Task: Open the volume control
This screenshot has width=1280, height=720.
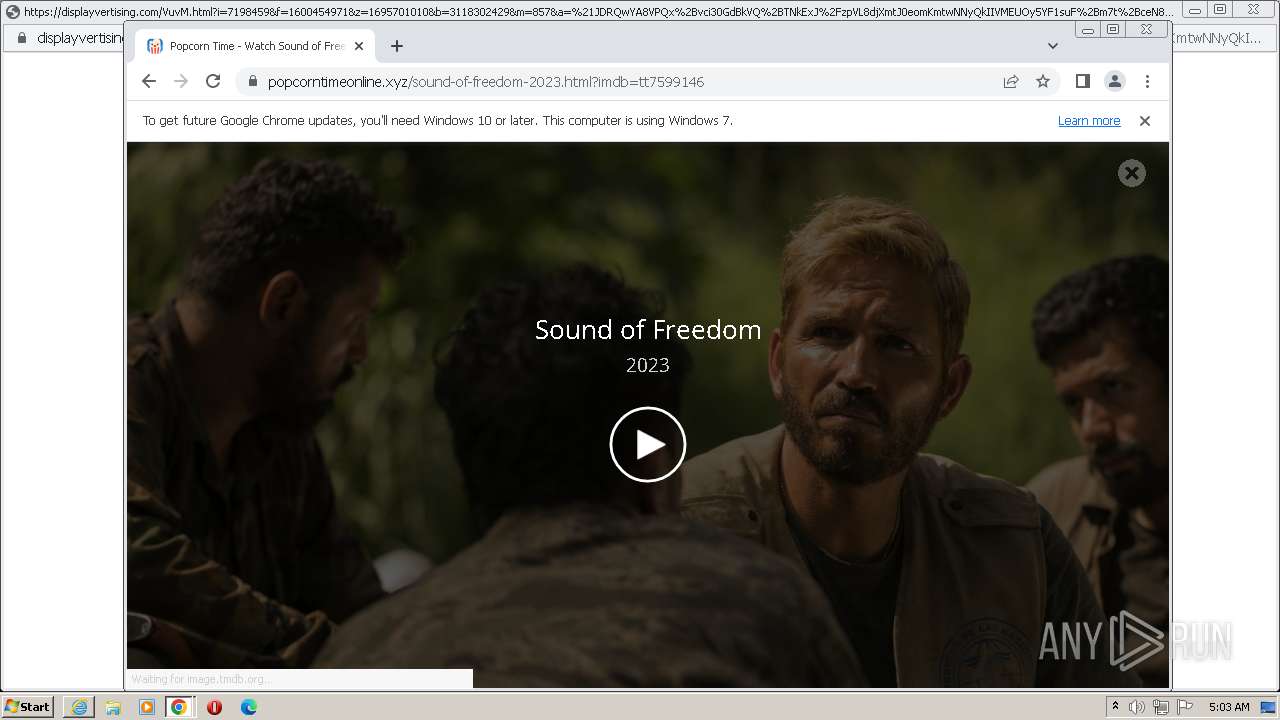Action: coord(1137,707)
